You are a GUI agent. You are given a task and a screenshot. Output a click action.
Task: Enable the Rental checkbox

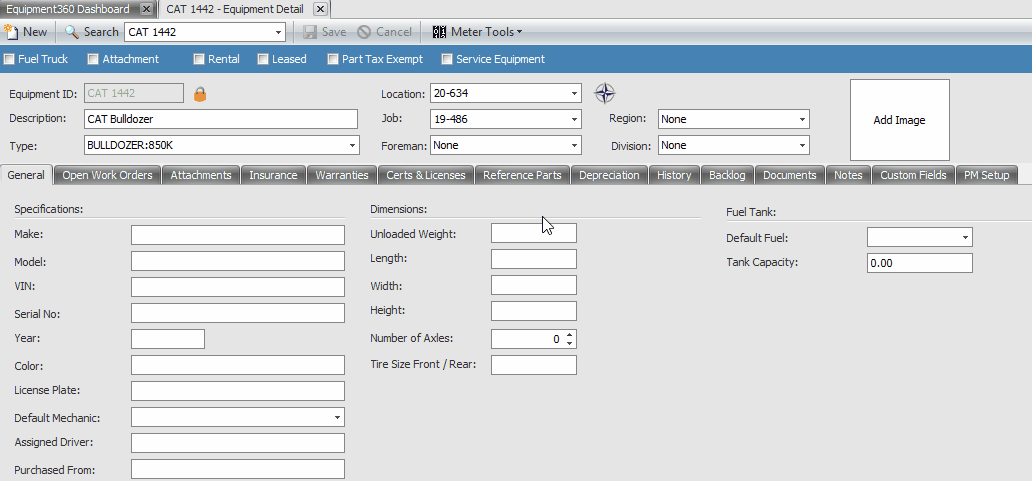(199, 59)
